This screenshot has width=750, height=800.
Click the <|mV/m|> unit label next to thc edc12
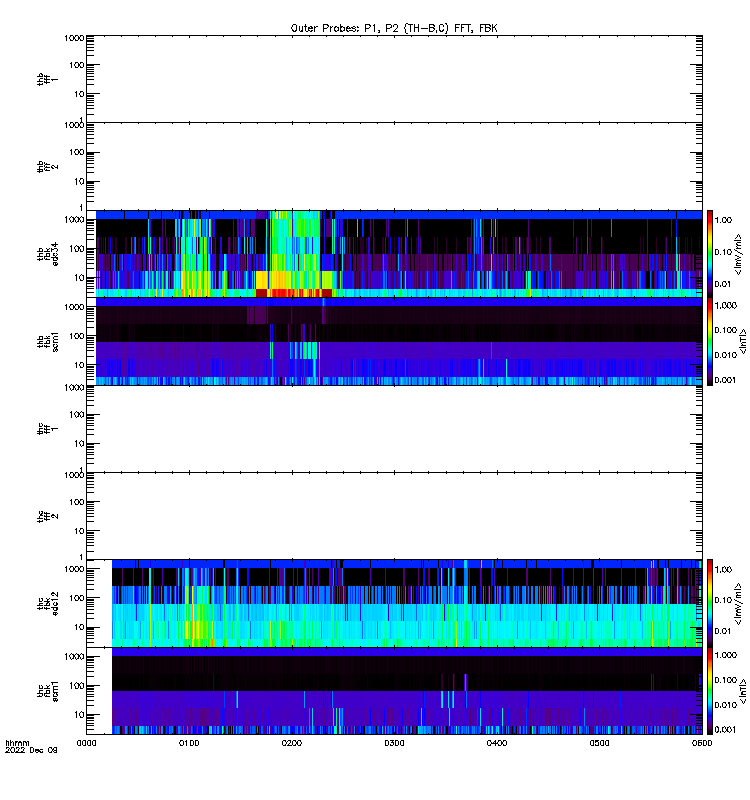[x=738, y=604]
